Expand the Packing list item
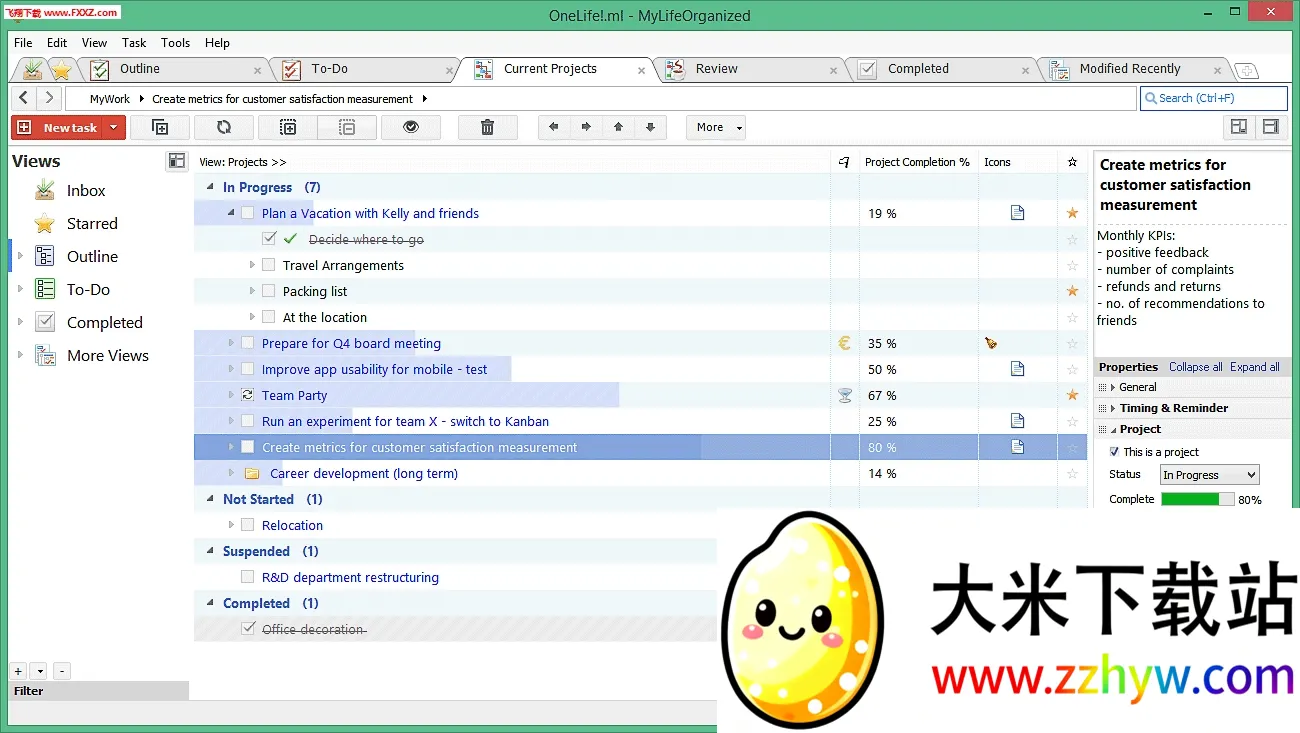The width and height of the screenshot is (1300, 733). point(253,290)
